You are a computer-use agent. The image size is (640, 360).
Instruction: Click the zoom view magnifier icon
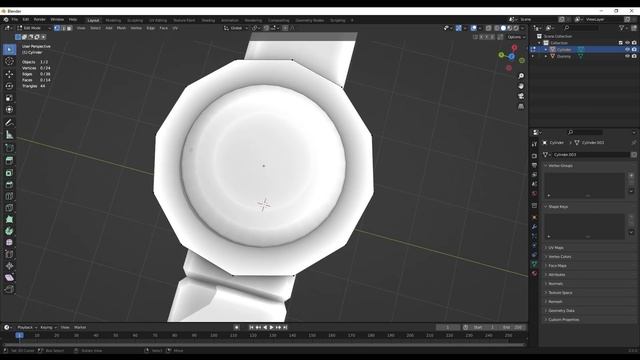[521, 76]
